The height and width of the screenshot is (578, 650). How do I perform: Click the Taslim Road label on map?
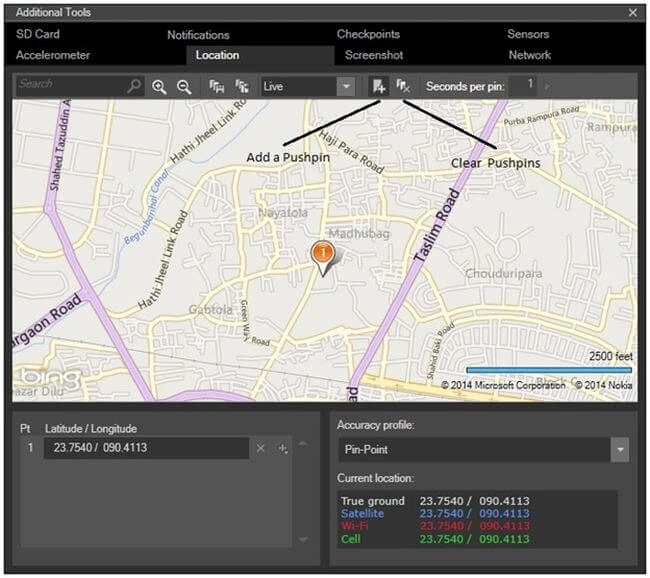click(x=437, y=226)
